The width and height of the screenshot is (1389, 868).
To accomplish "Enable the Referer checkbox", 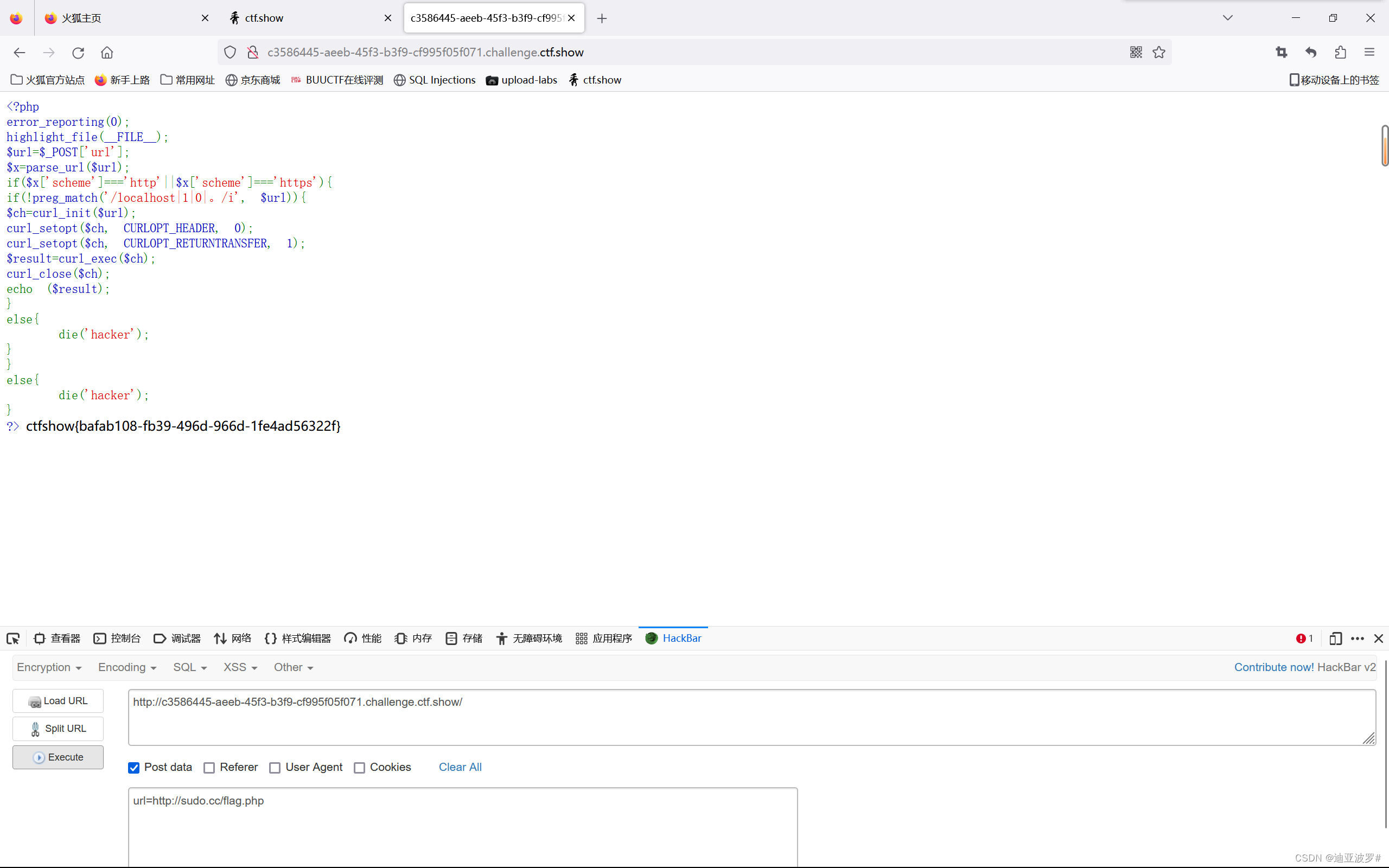I will click(x=209, y=768).
